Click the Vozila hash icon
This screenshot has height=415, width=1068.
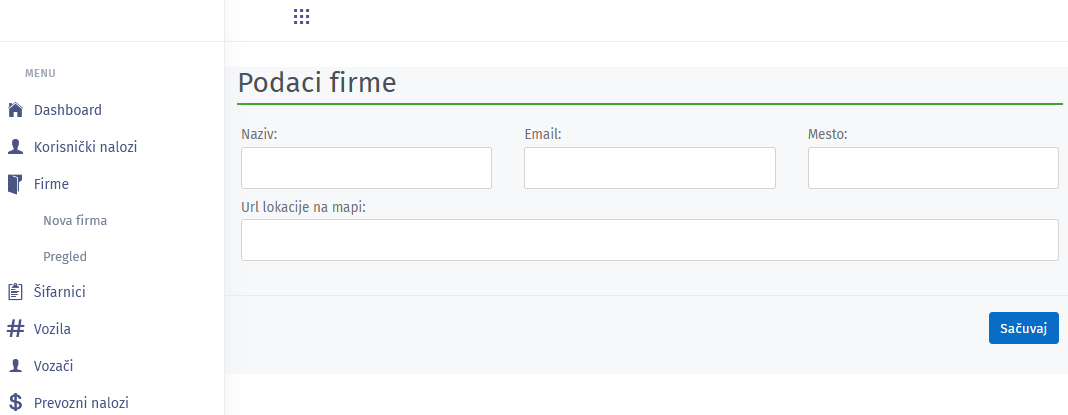(15, 328)
